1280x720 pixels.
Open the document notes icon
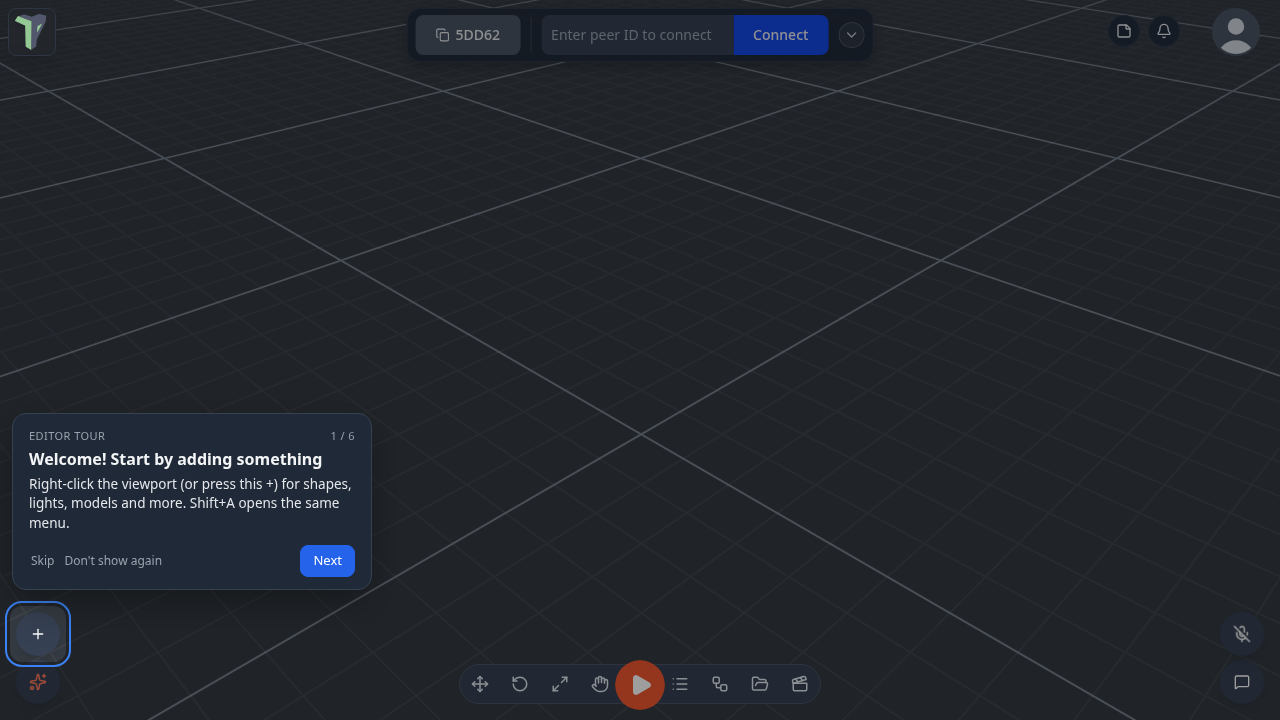click(x=1124, y=31)
